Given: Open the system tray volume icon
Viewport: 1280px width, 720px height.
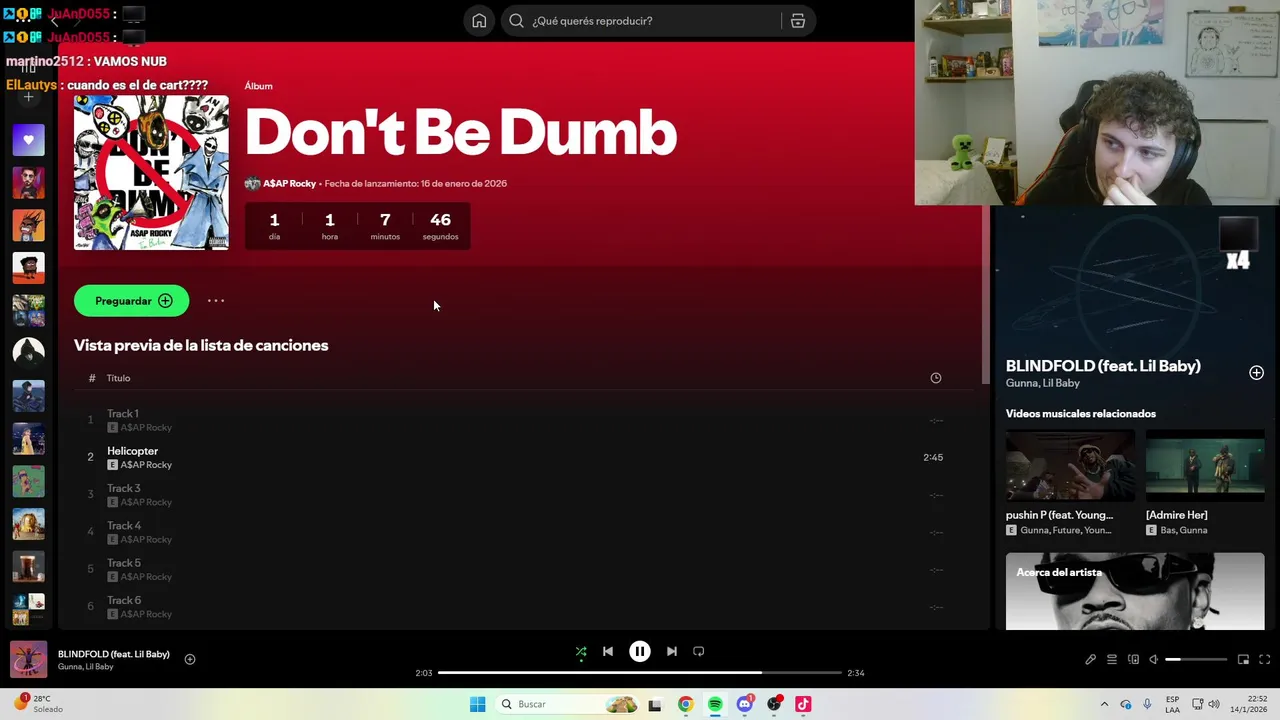Looking at the screenshot, I should coord(1214,704).
